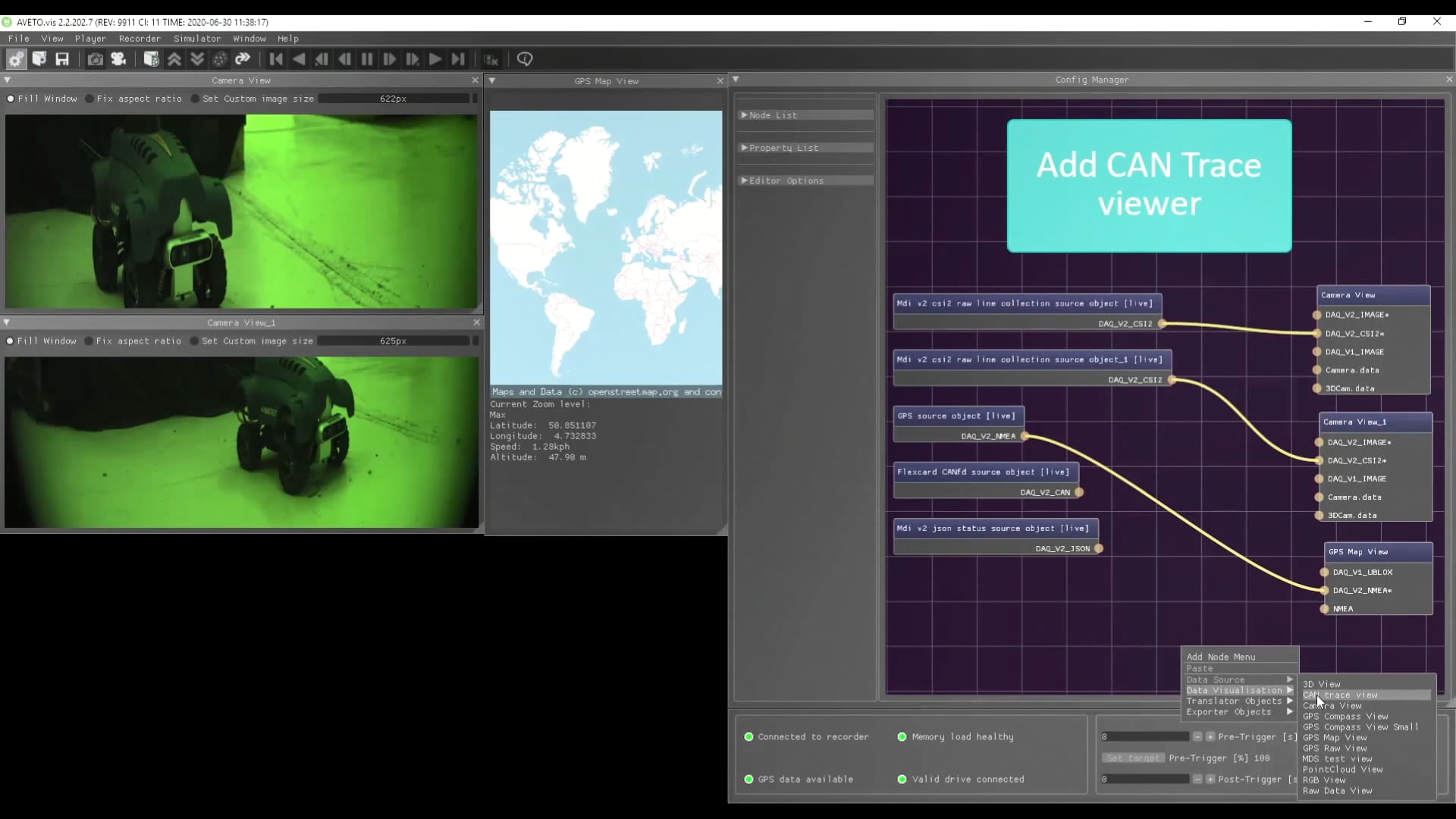
Task: Click the reverse play triangle button
Action: (299, 59)
